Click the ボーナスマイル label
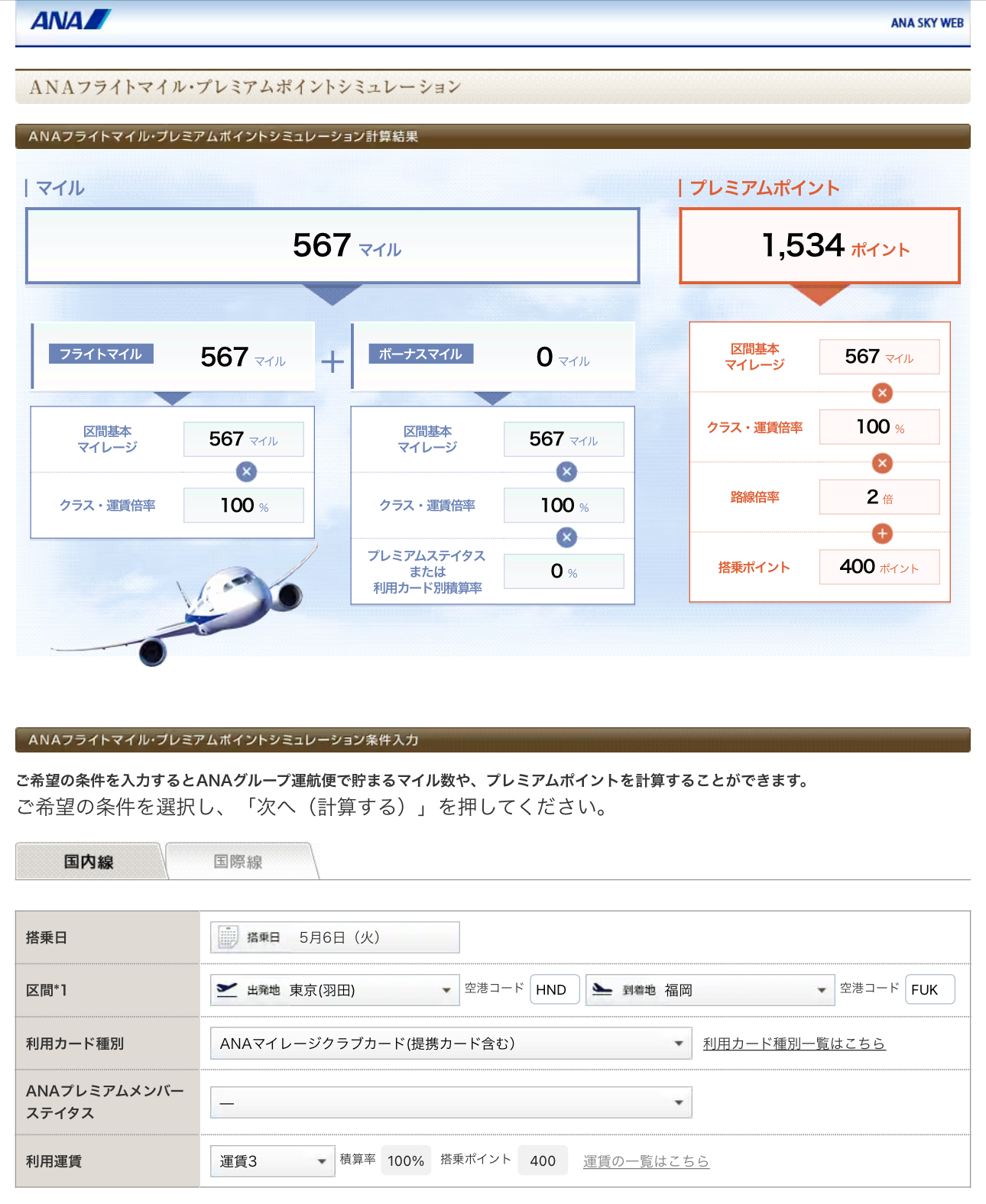This screenshot has height=1204, width=986. click(421, 354)
